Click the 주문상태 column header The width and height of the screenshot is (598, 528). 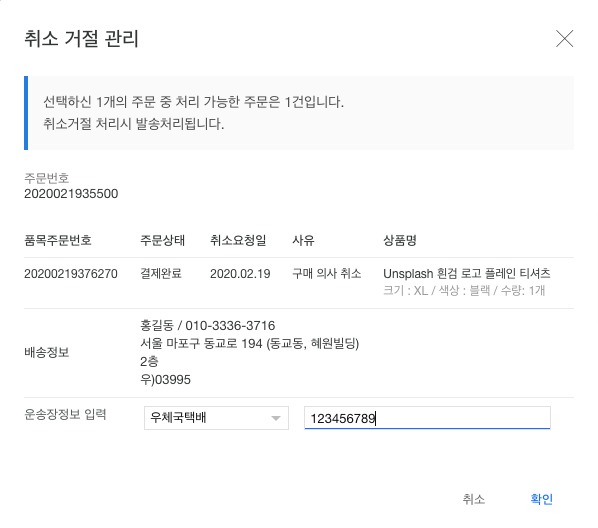pos(162,240)
